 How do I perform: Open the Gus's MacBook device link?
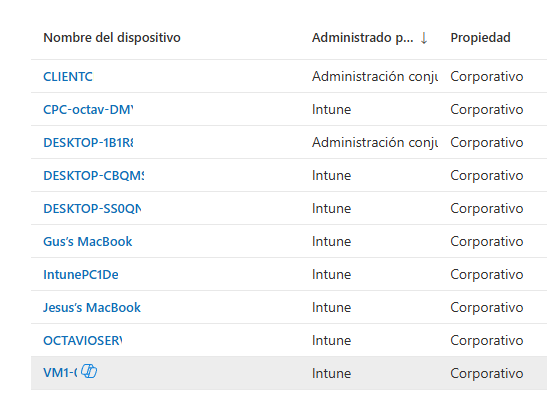click(x=88, y=241)
